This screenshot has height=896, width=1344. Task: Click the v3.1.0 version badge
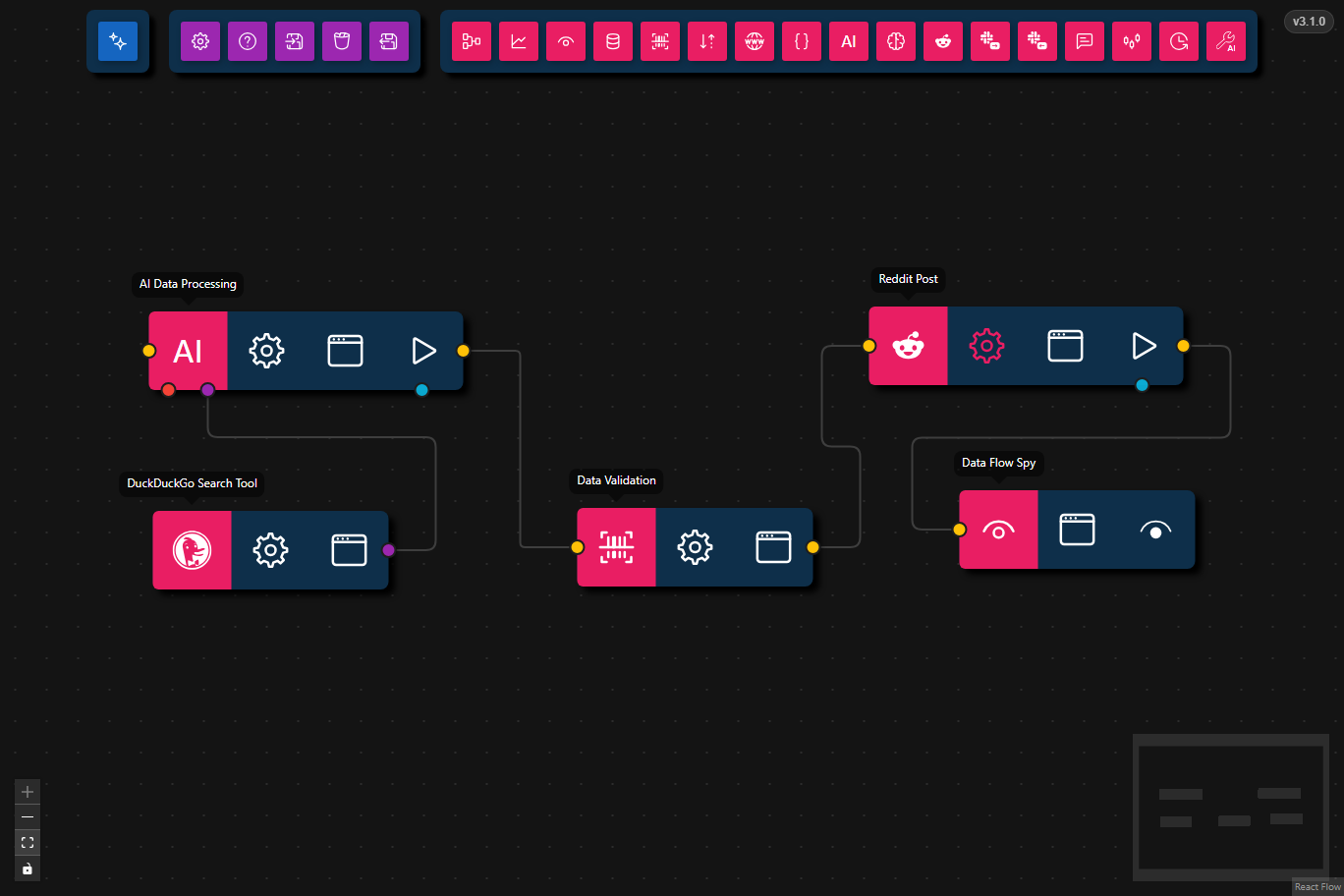(1309, 22)
